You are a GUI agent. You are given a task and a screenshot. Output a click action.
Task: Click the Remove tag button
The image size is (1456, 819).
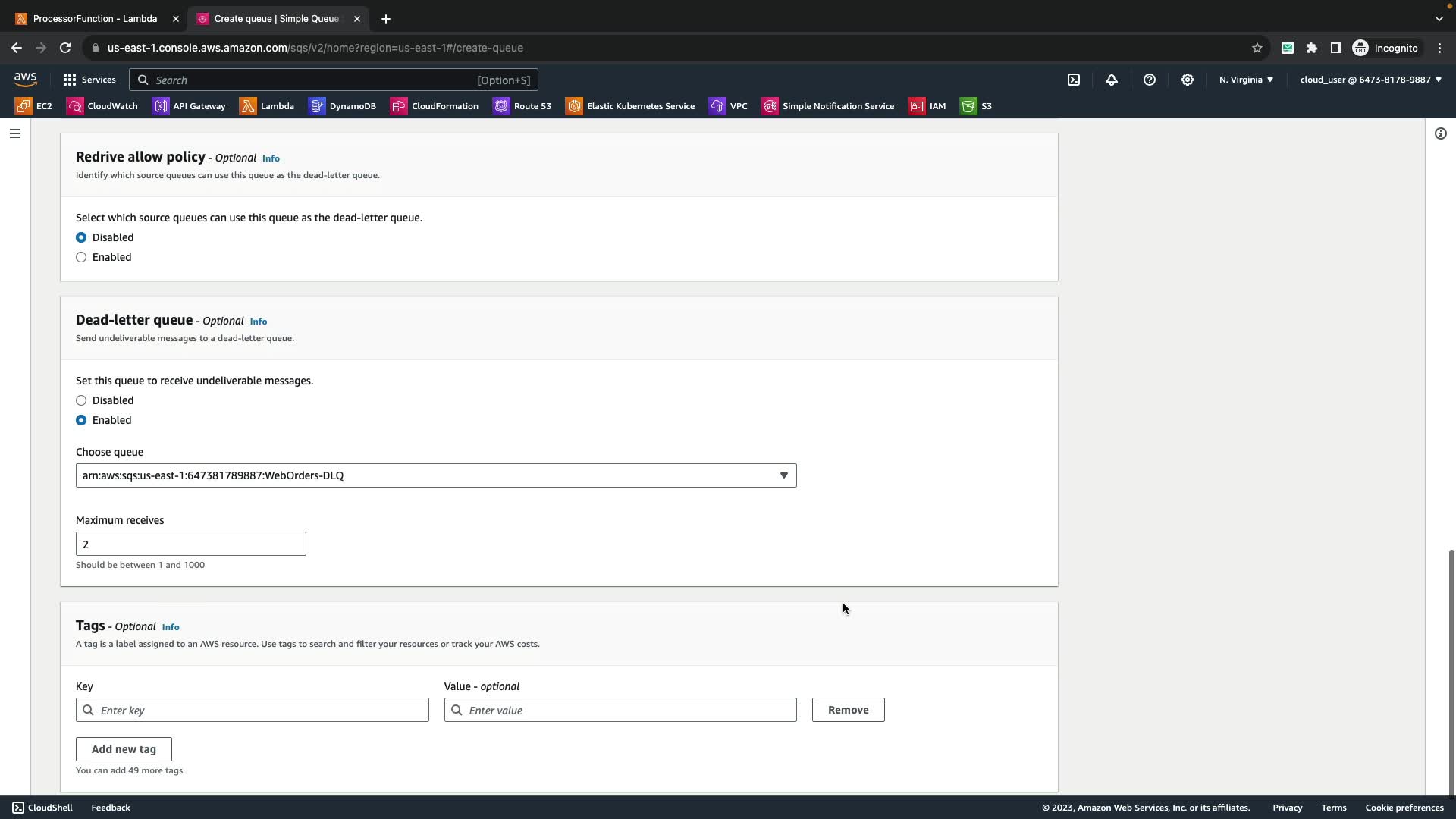848,710
